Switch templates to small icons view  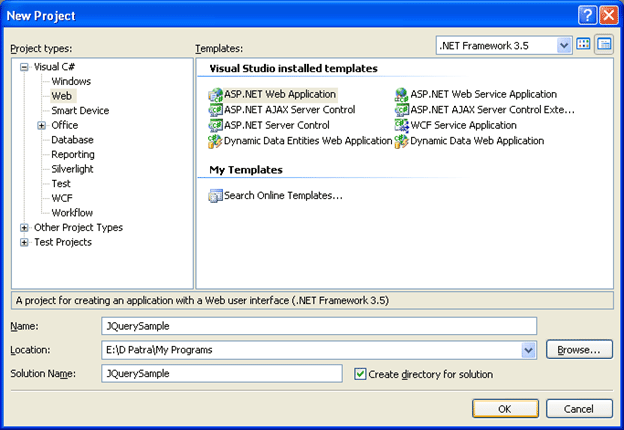pos(604,44)
